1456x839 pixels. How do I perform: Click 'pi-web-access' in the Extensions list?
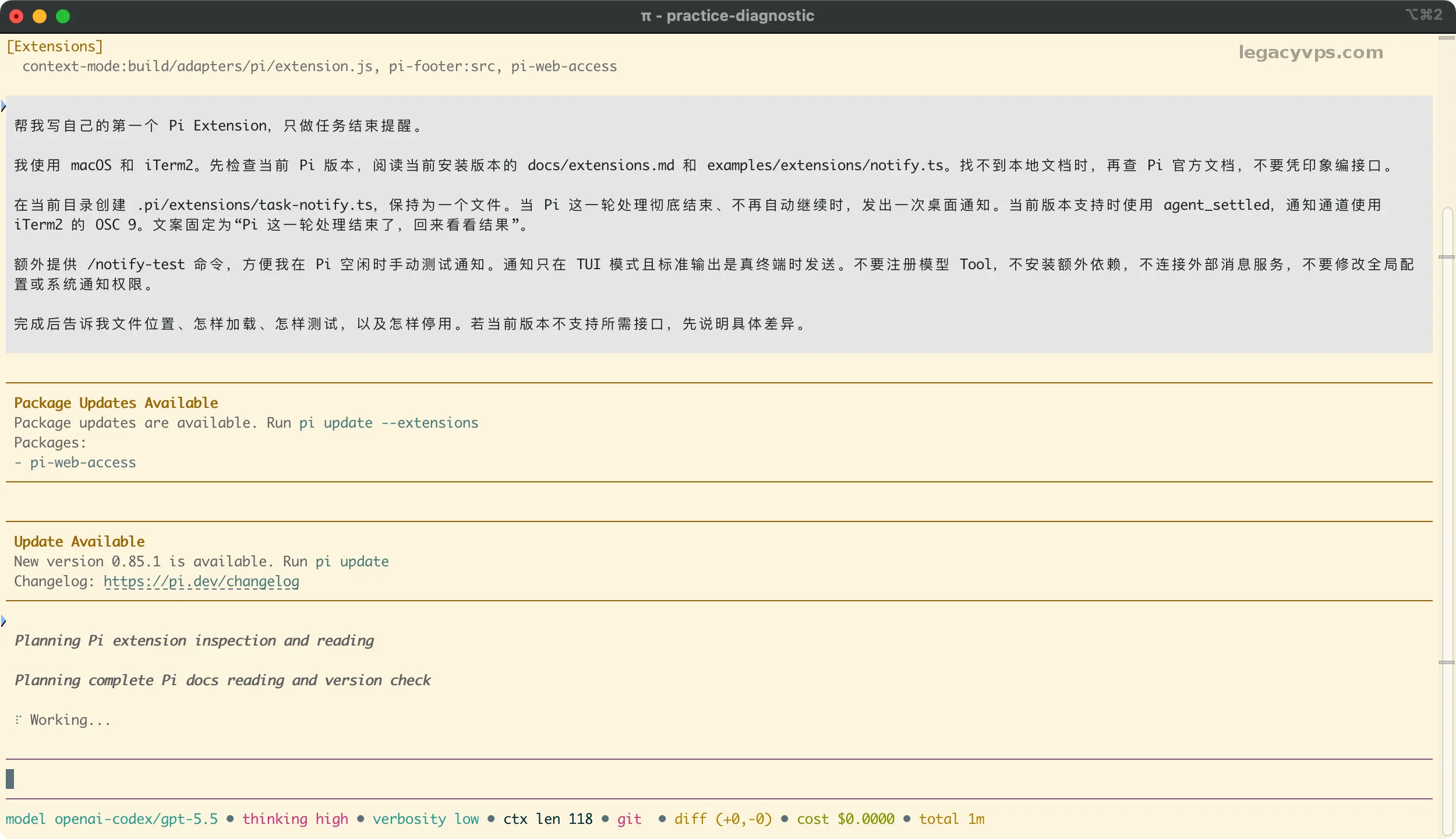tap(564, 66)
